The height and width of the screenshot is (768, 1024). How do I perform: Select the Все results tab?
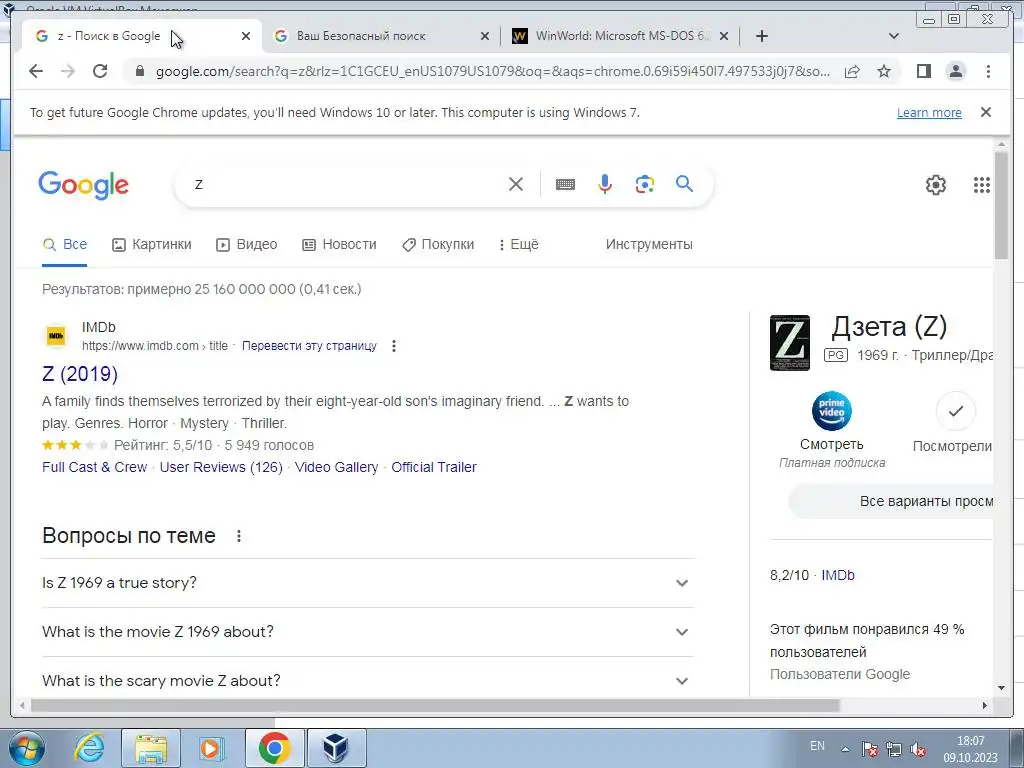click(65, 244)
